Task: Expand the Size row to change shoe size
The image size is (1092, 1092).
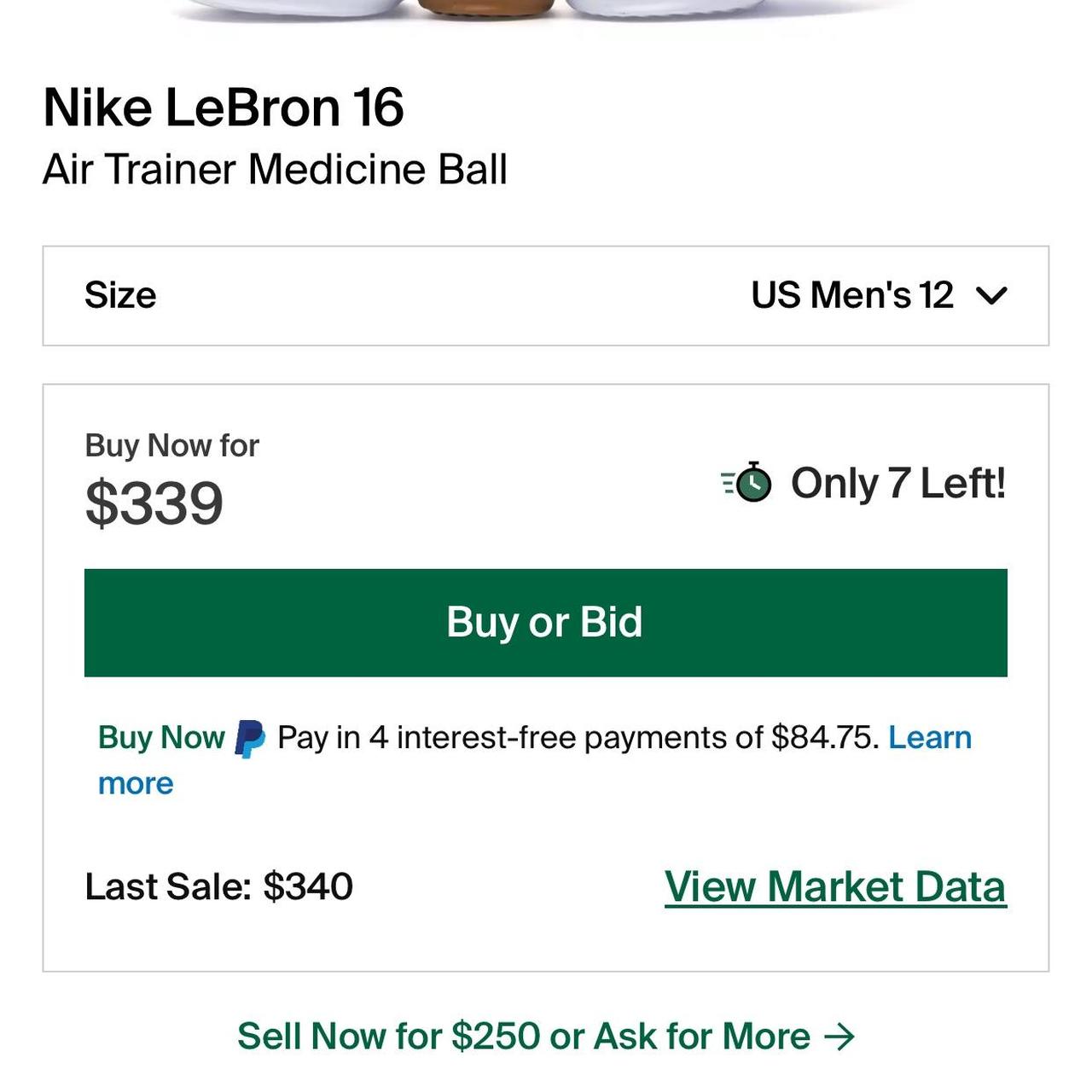Action: 546,296
